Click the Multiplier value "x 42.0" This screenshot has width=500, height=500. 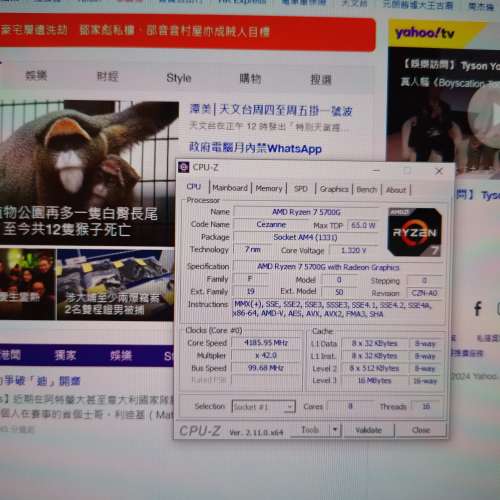point(266,355)
